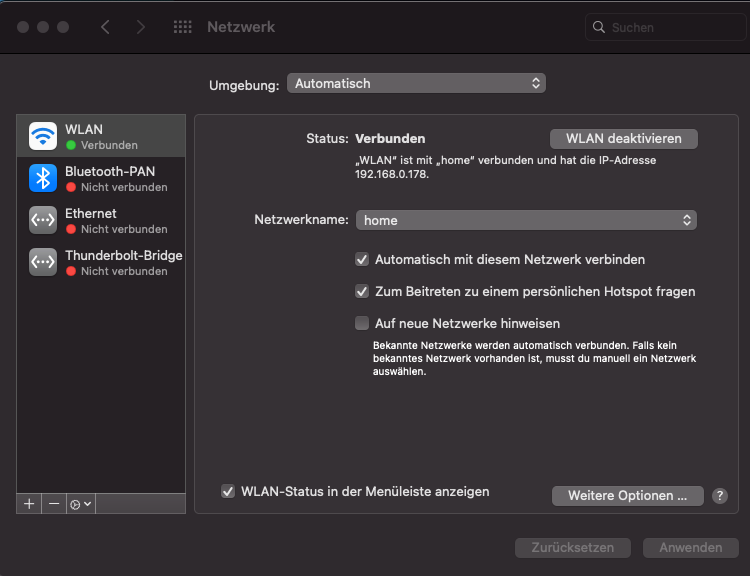
Task: Open the help question mark button
Action: (720, 496)
